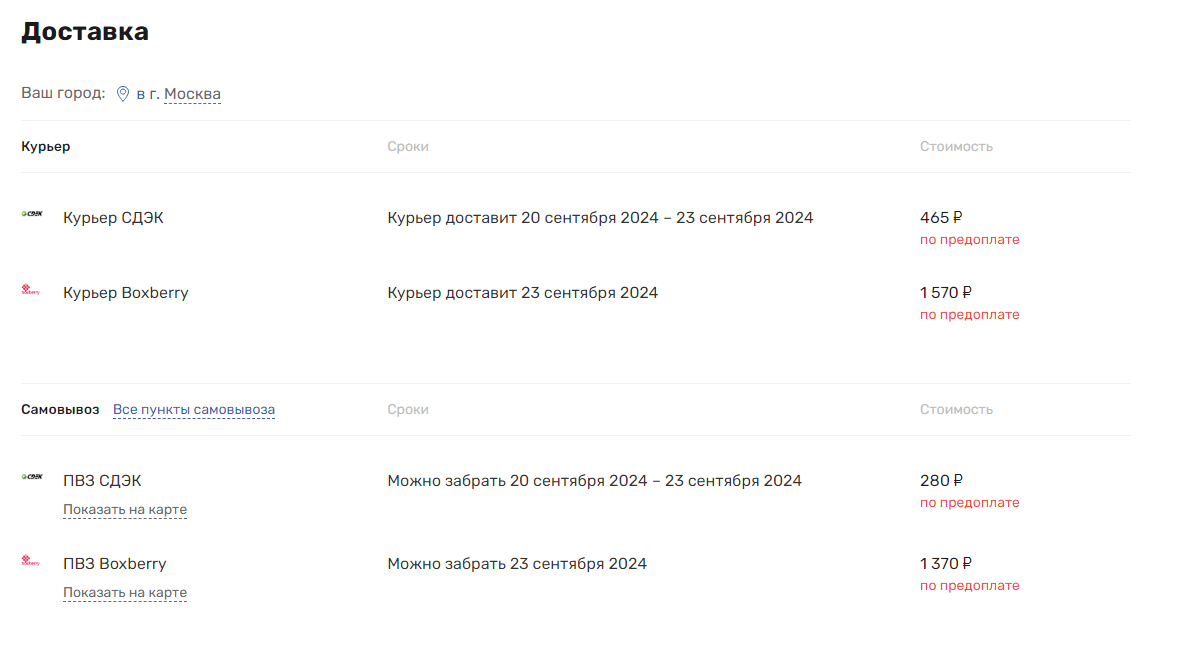Click the Boxberry logo beside Курьер Boxberry
This screenshot has height=657, width=1180.
[x=30, y=290]
